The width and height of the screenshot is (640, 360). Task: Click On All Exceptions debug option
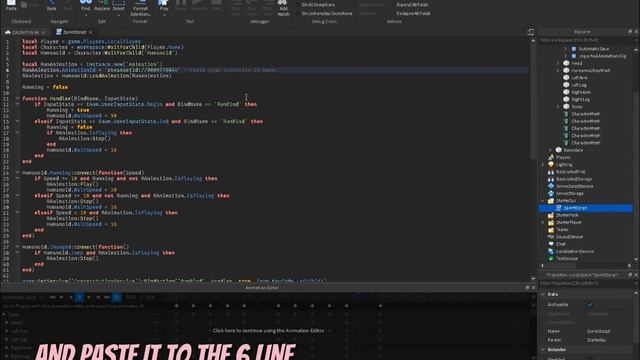318,5
